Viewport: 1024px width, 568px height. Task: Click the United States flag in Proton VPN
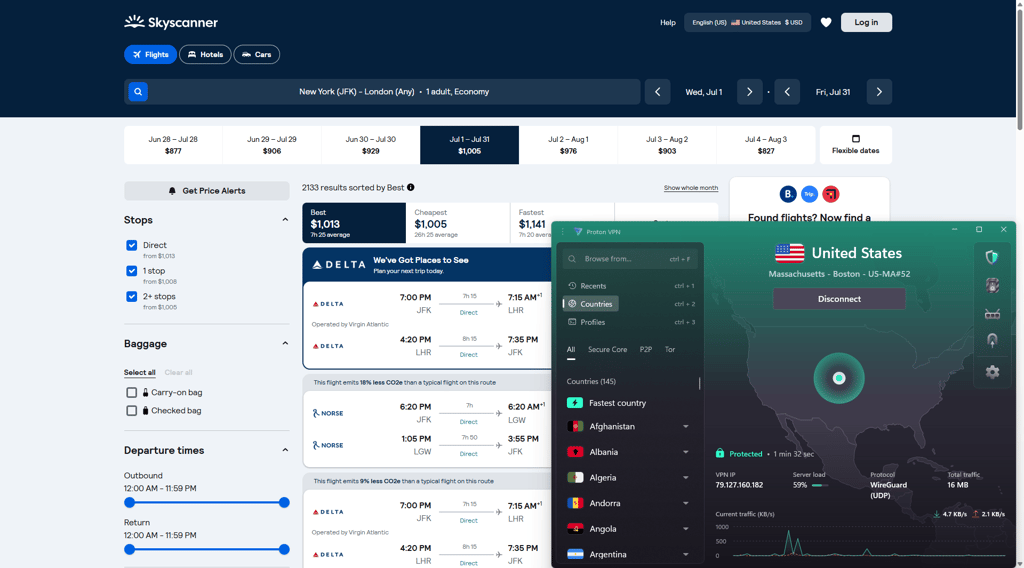pyautogui.click(x=789, y=253)
